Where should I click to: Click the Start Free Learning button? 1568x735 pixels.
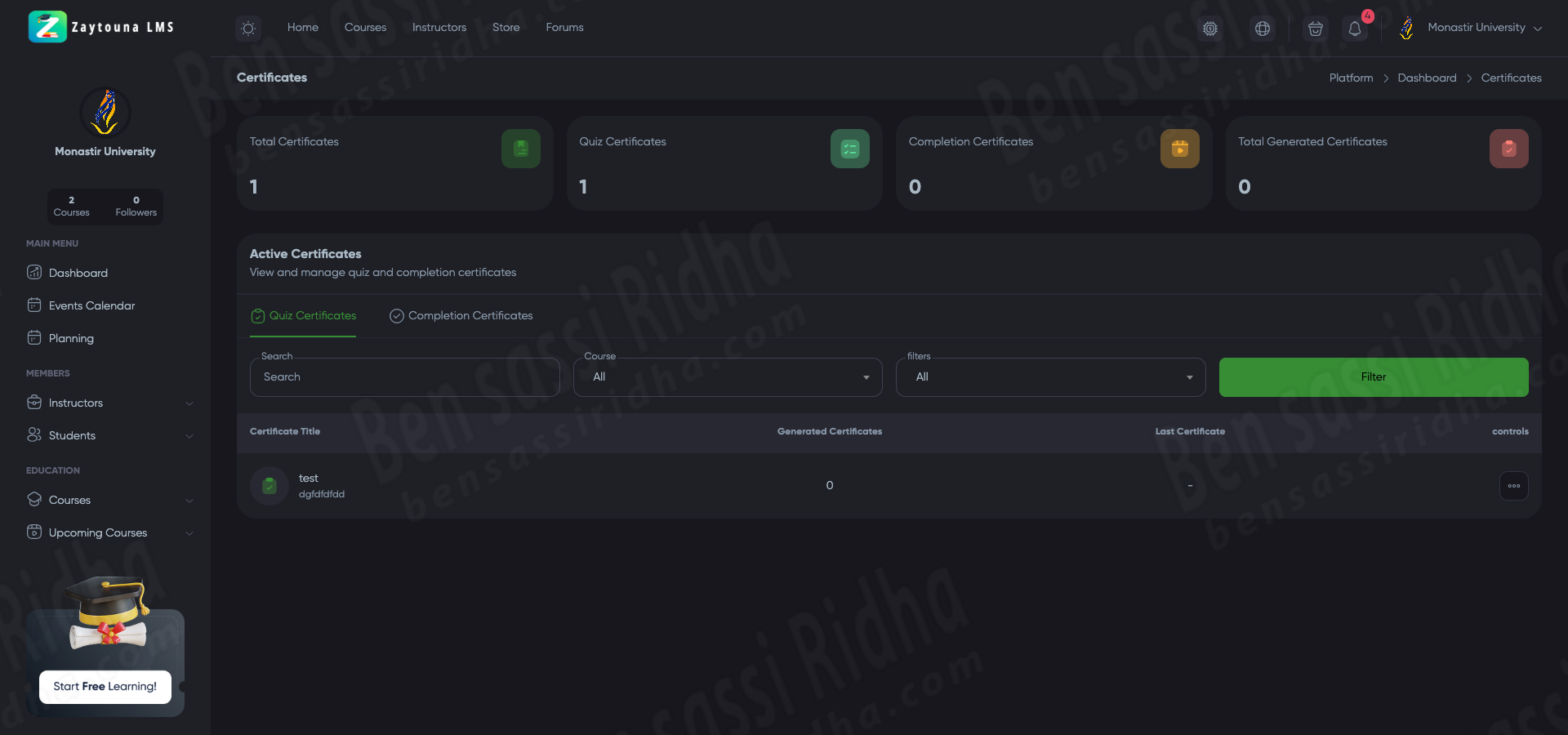(x=105, y=687)
